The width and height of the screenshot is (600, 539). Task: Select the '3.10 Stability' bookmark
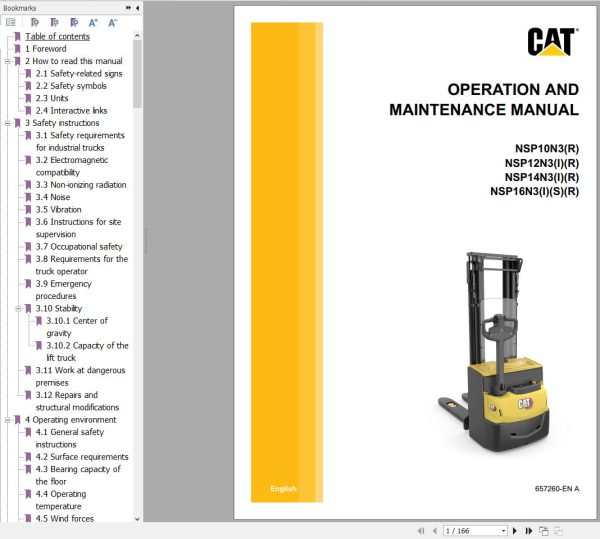pyautogui.click(x=59, y=308)
